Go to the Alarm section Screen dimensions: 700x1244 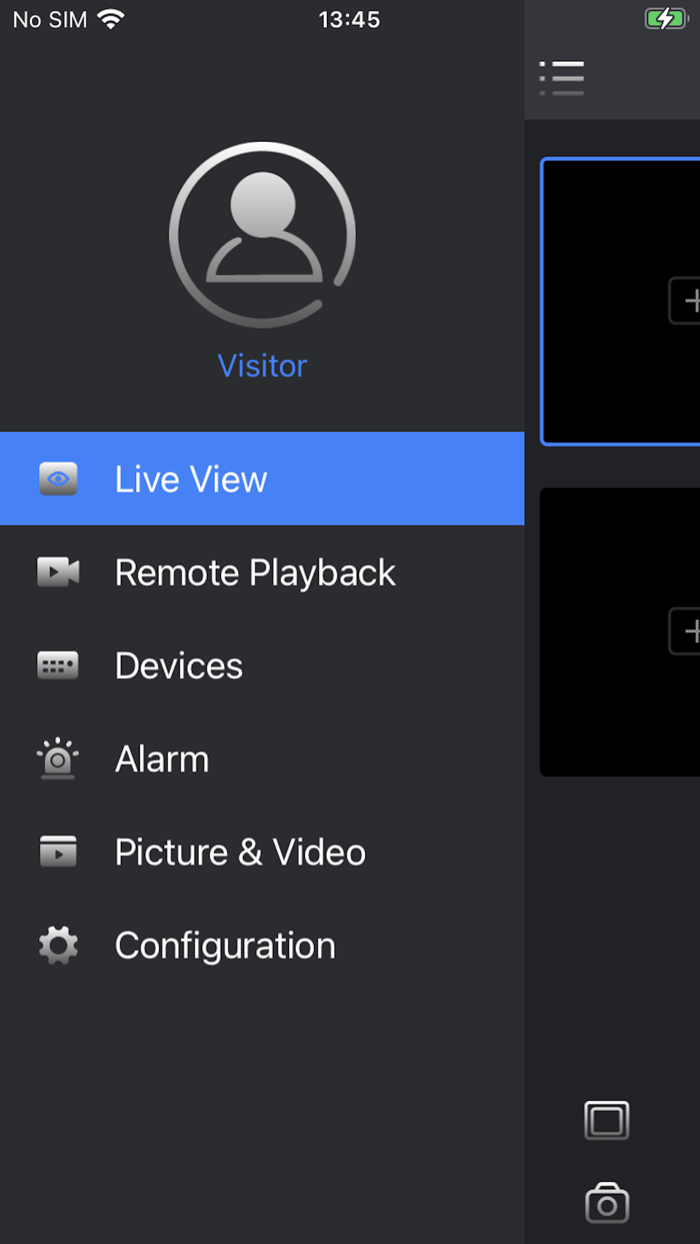click(x=161, y=758)
